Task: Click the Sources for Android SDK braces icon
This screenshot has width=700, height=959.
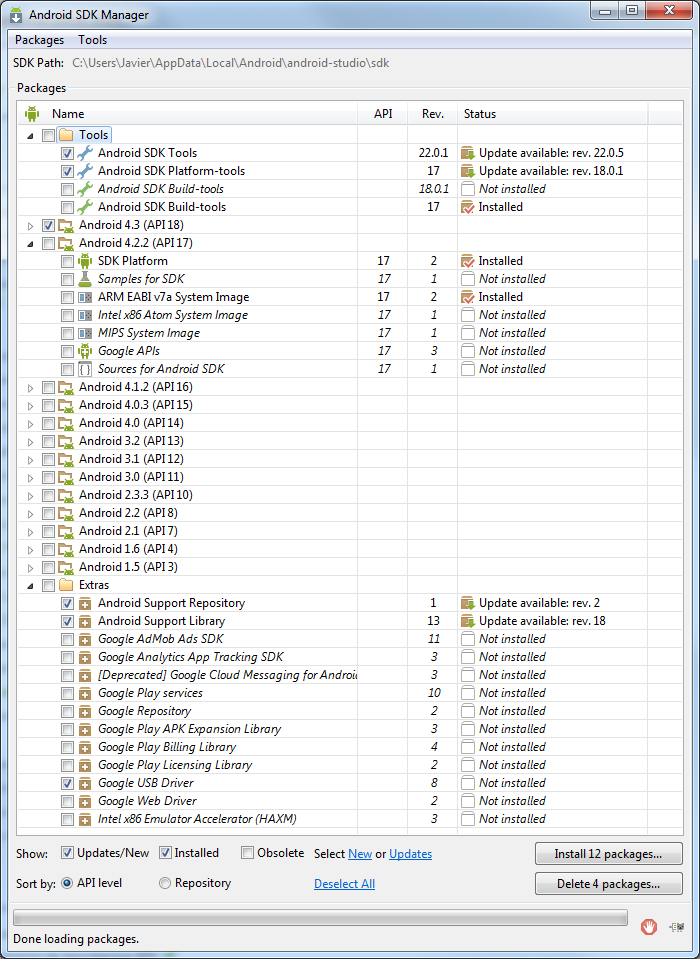Action: click(85, 369)
